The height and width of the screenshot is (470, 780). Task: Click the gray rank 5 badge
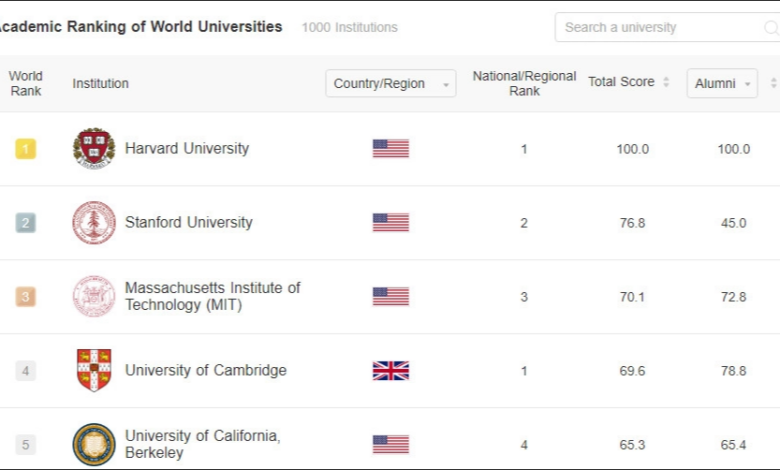point(25,444)
